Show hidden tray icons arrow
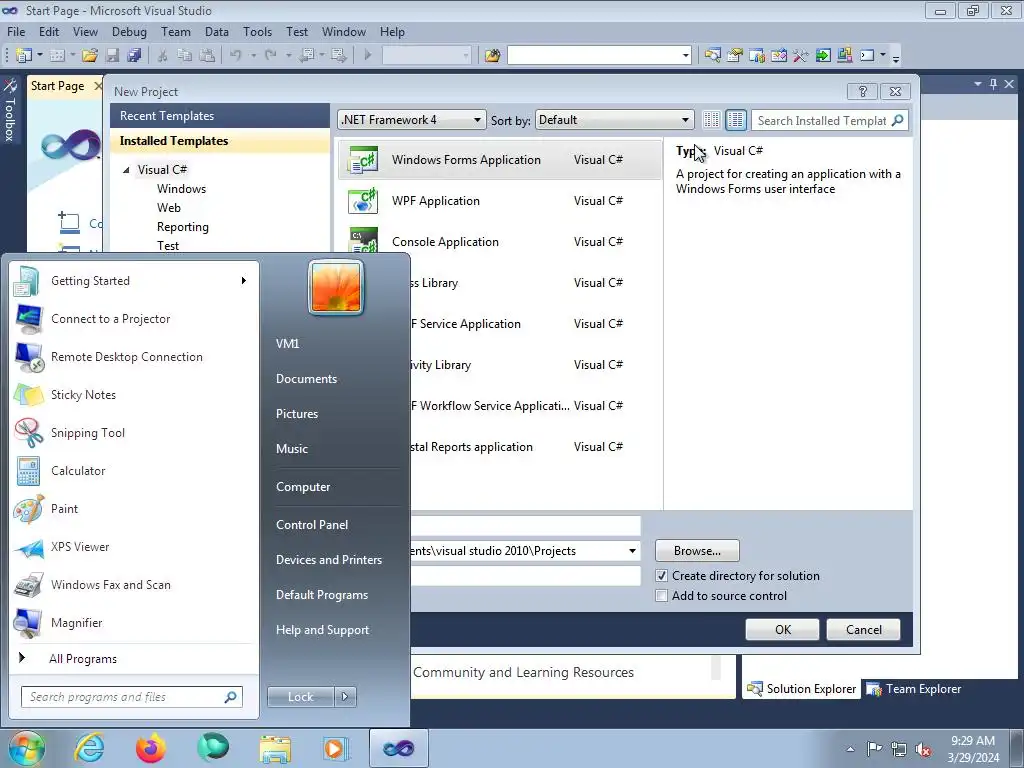The image size is (1024, 768). [x=850, y=749]
